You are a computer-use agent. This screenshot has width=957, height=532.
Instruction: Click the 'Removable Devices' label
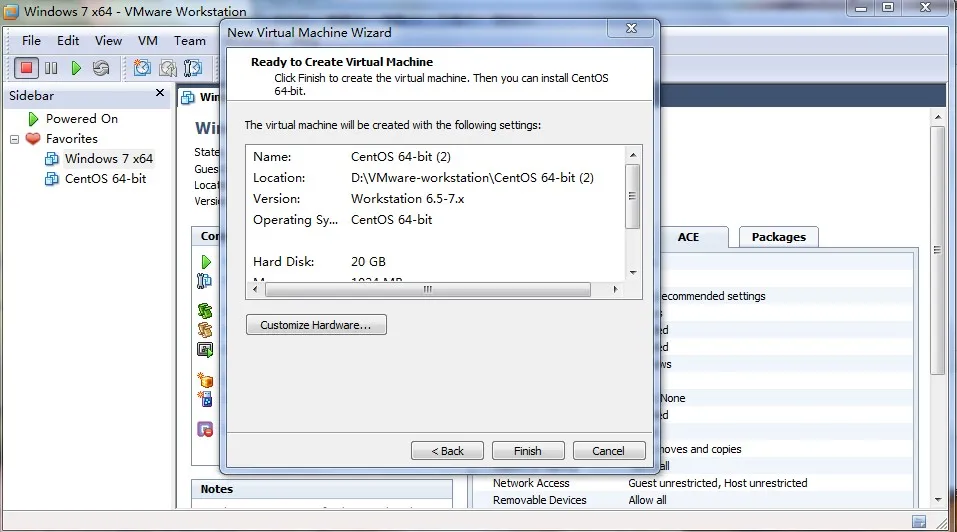tap(540, 500)
